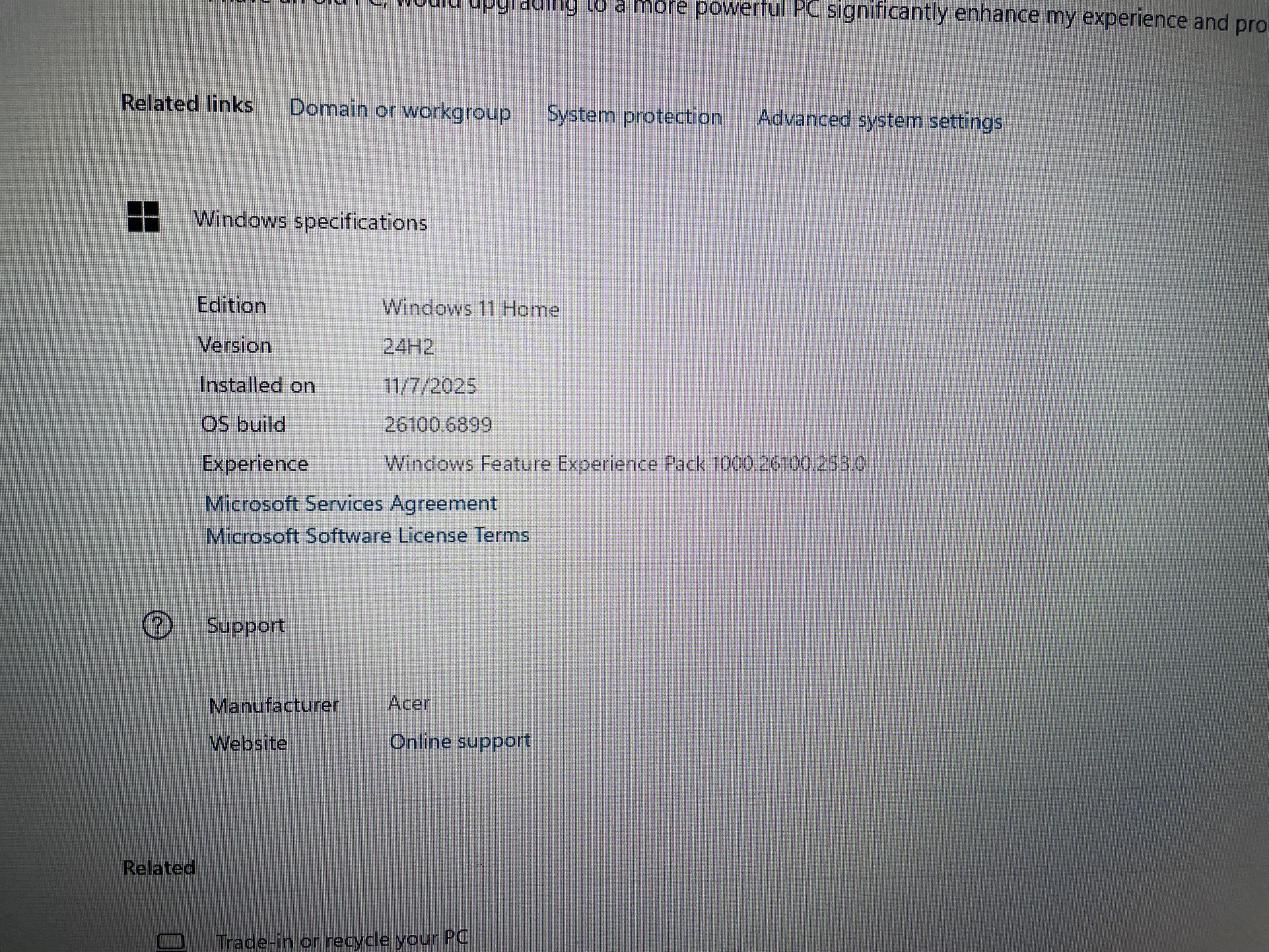Open the System protection link
This screenshot has width=1269, height=952.
point(634,116)
